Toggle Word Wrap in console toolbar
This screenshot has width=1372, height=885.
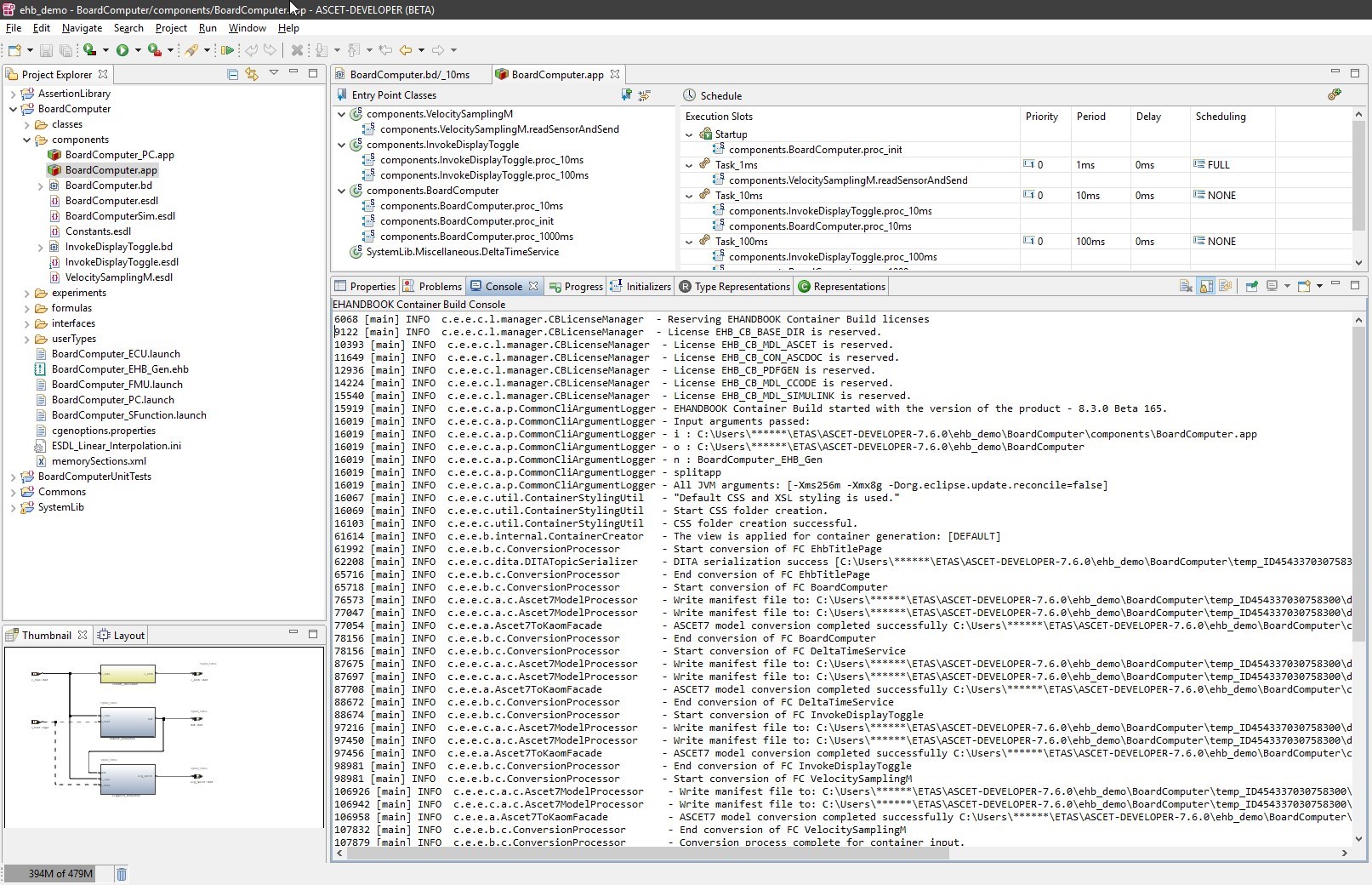[x=1225, y=287]
